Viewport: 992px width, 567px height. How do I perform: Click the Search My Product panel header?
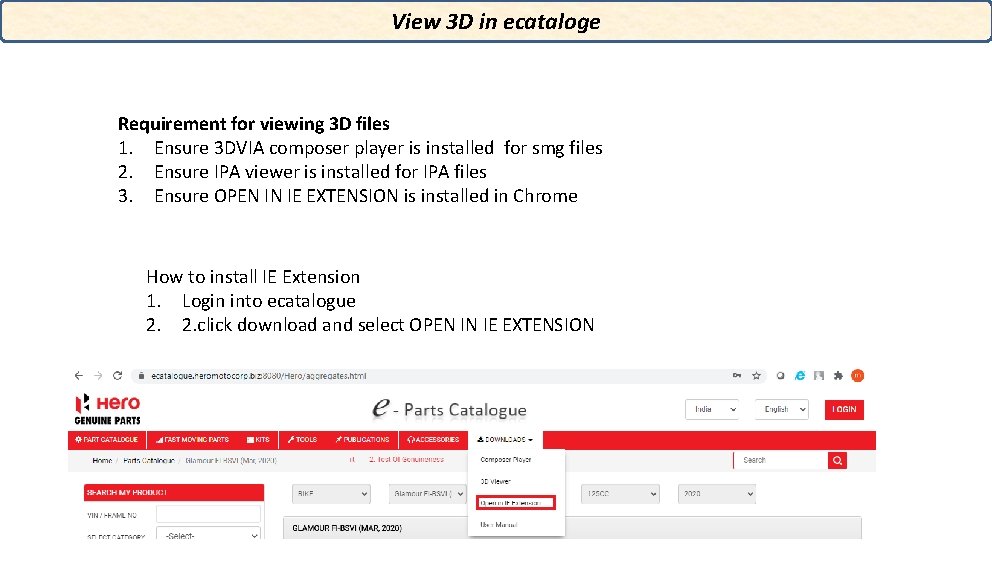click(x=173, y=492)
